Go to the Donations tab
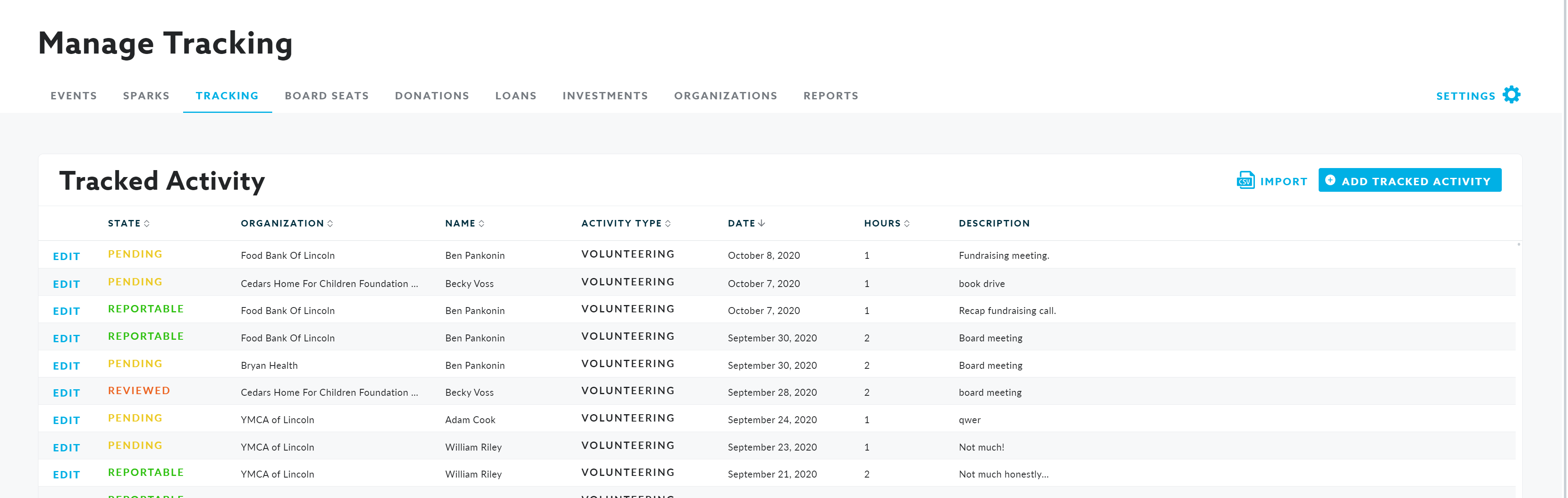This screenshot has height=498, width=1568. coord(432,96)
